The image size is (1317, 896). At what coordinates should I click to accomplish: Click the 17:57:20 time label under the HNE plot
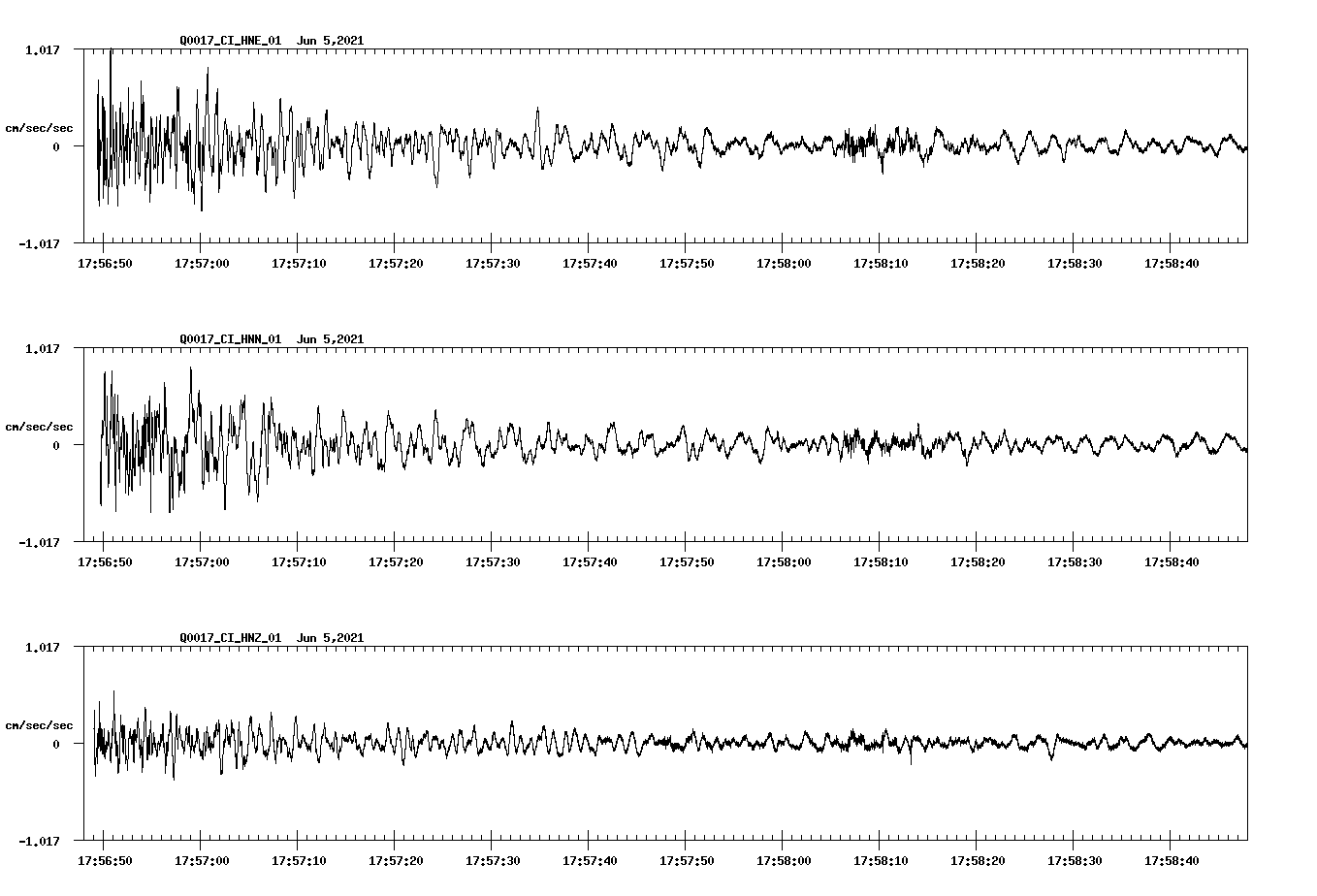coord(396,264)
